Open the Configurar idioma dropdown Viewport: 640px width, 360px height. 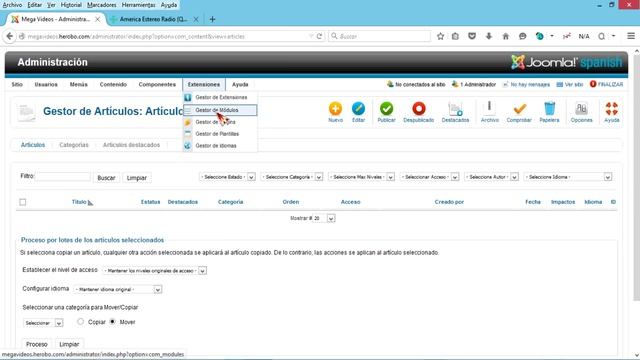point(118,289)
